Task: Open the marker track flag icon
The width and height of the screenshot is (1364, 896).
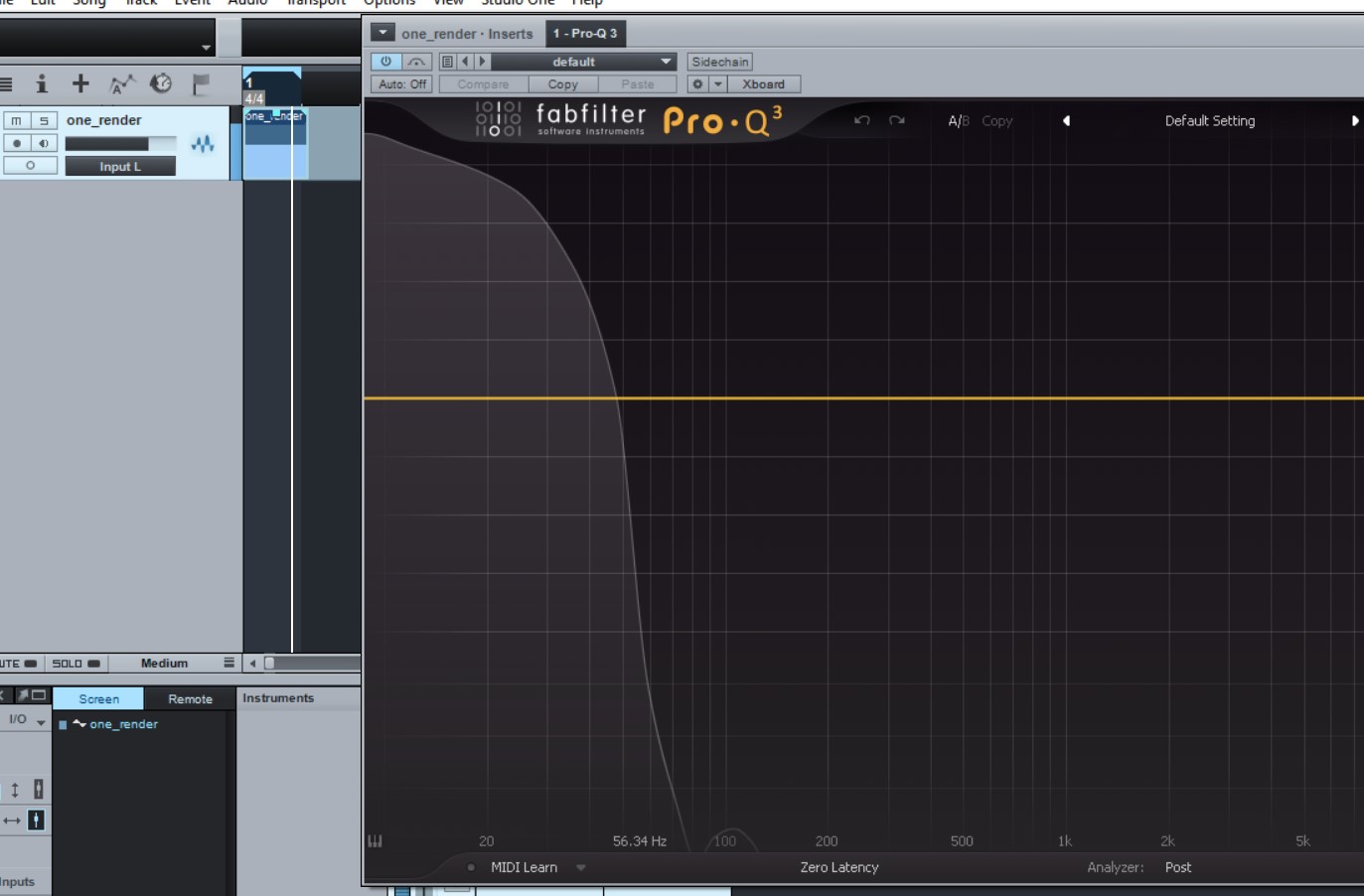Action: pyautogui.click(x=201, y=84)
